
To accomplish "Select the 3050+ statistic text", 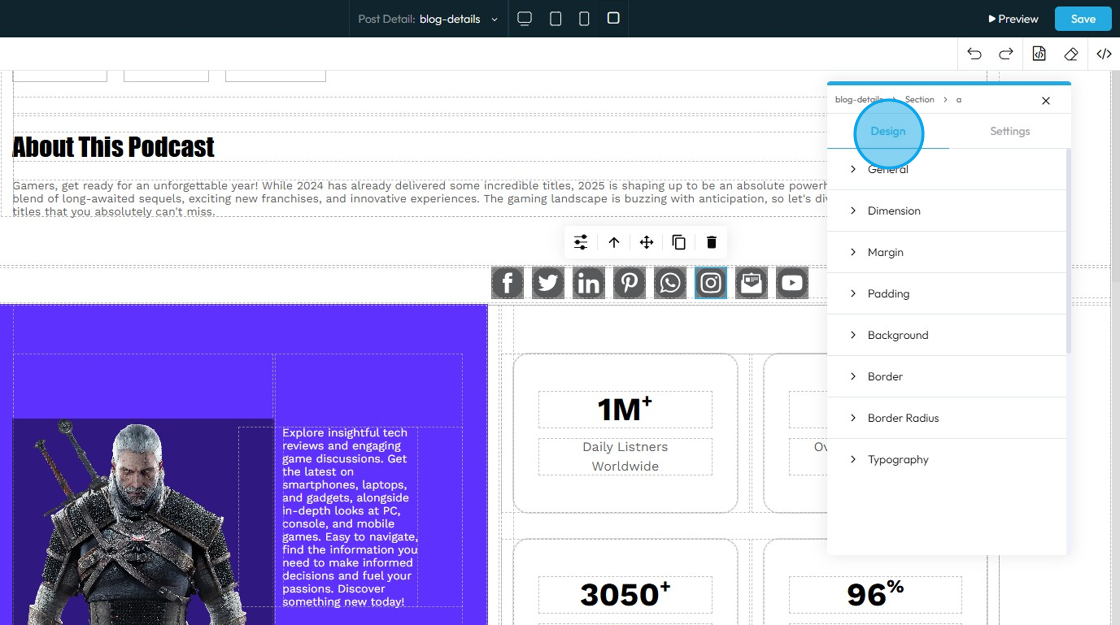I will [625, 594].
